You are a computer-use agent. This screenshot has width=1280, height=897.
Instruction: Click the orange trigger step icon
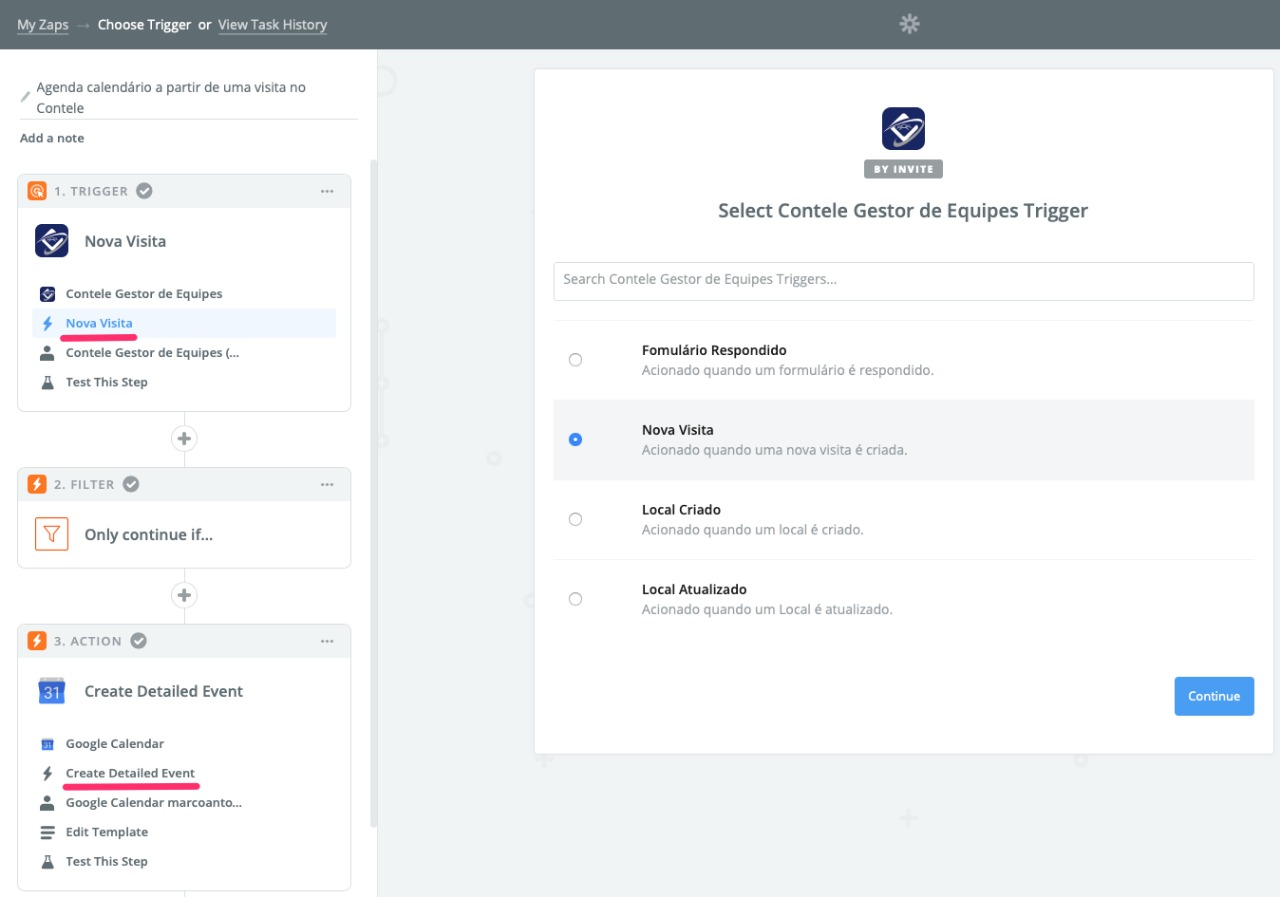point(37,191)
